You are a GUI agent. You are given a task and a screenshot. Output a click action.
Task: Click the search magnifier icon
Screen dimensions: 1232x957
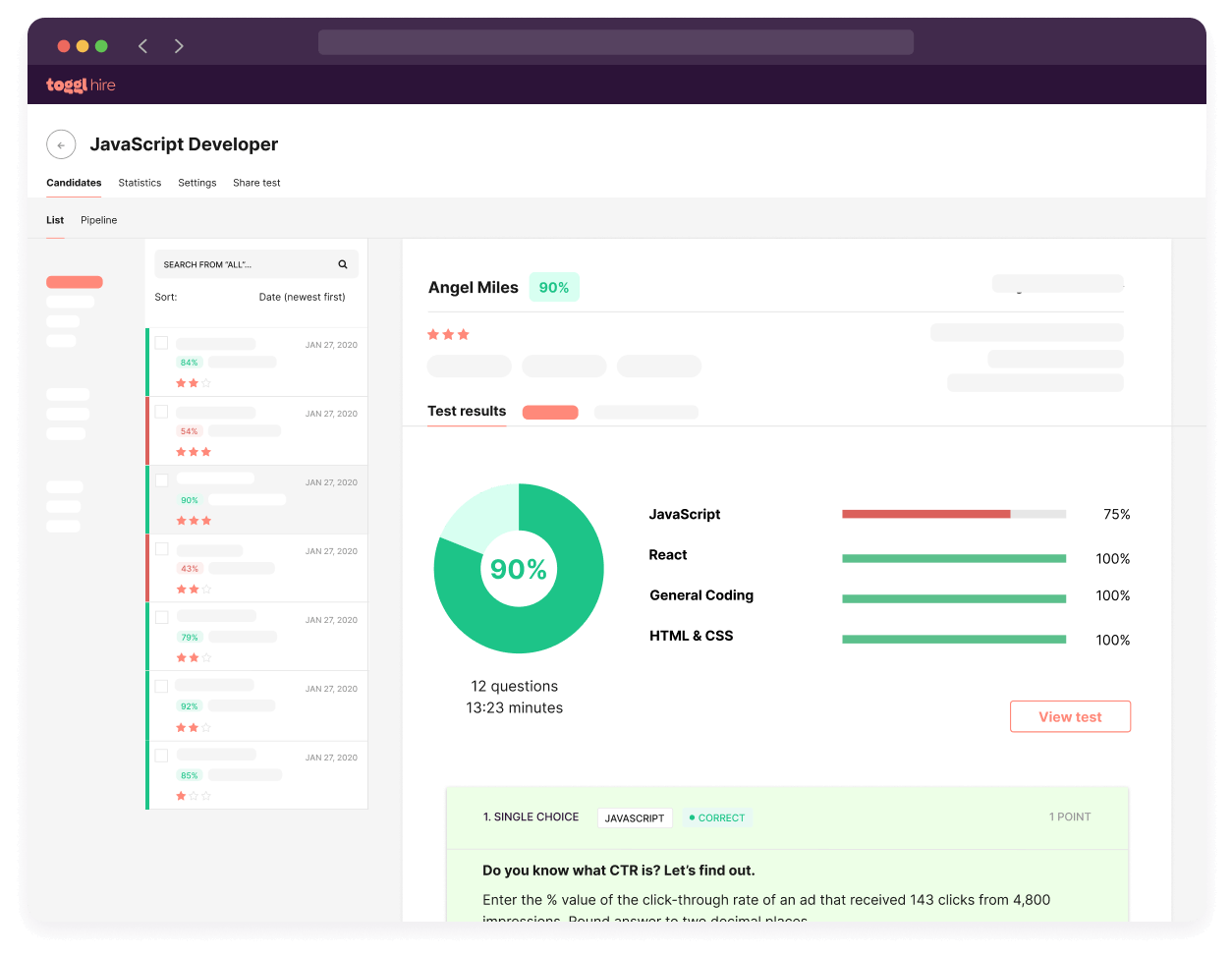[x=343, y=264]
